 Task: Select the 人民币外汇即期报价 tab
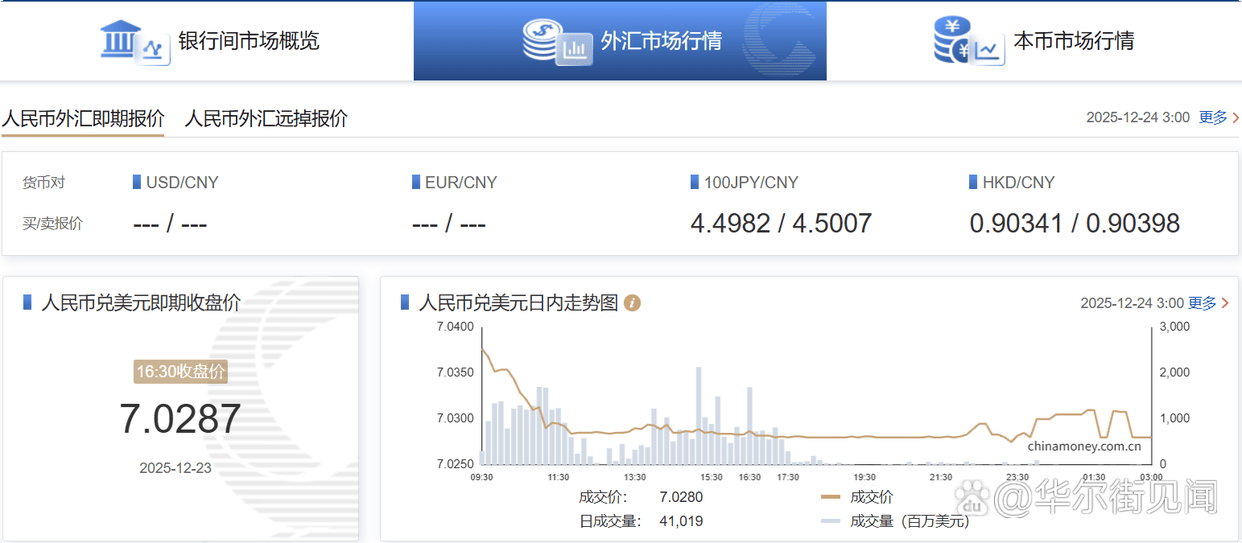click(83, 118)
